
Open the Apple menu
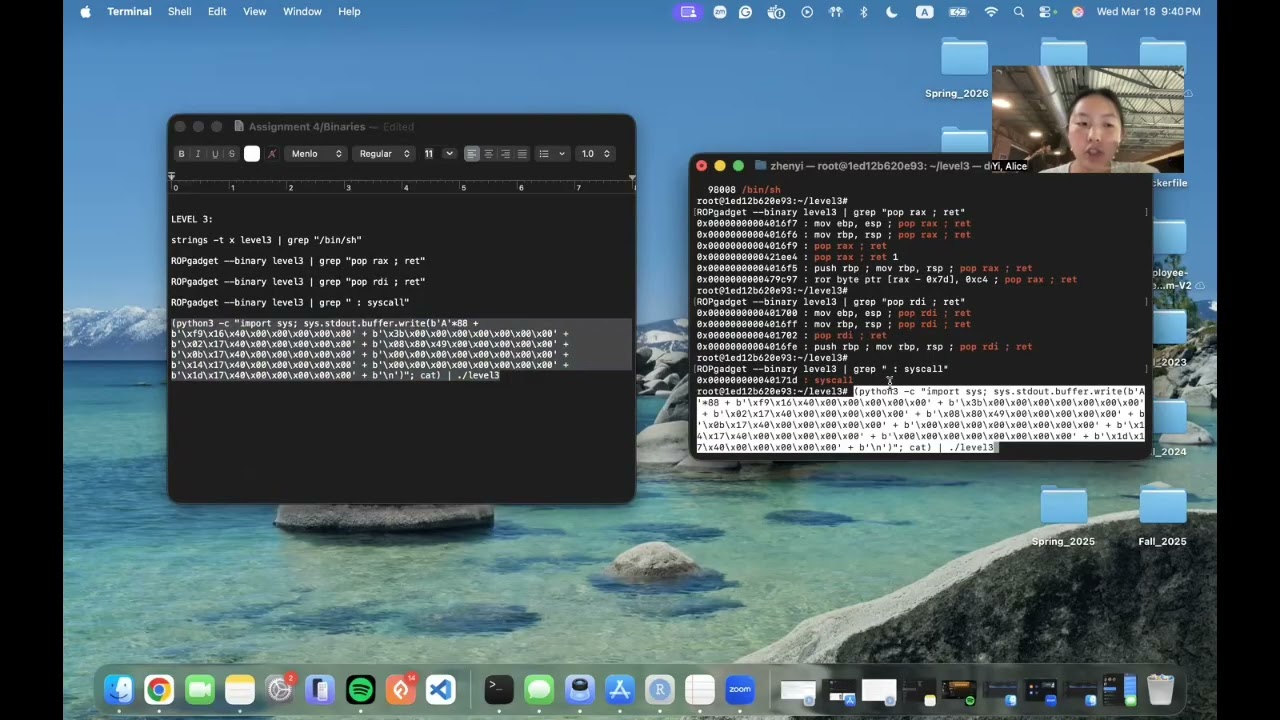85,12
